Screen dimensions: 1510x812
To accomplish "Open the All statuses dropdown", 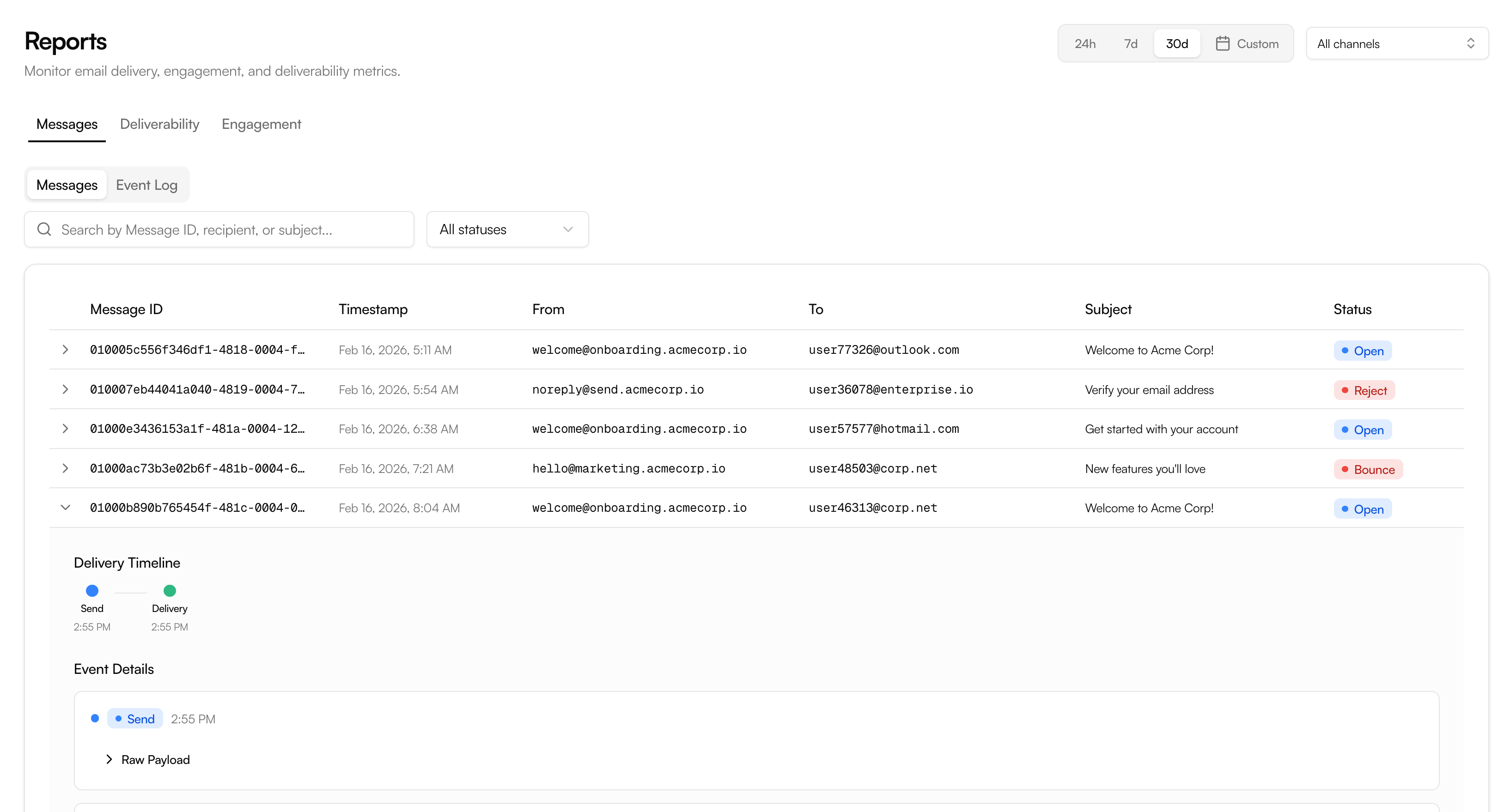I will (507, 229).
